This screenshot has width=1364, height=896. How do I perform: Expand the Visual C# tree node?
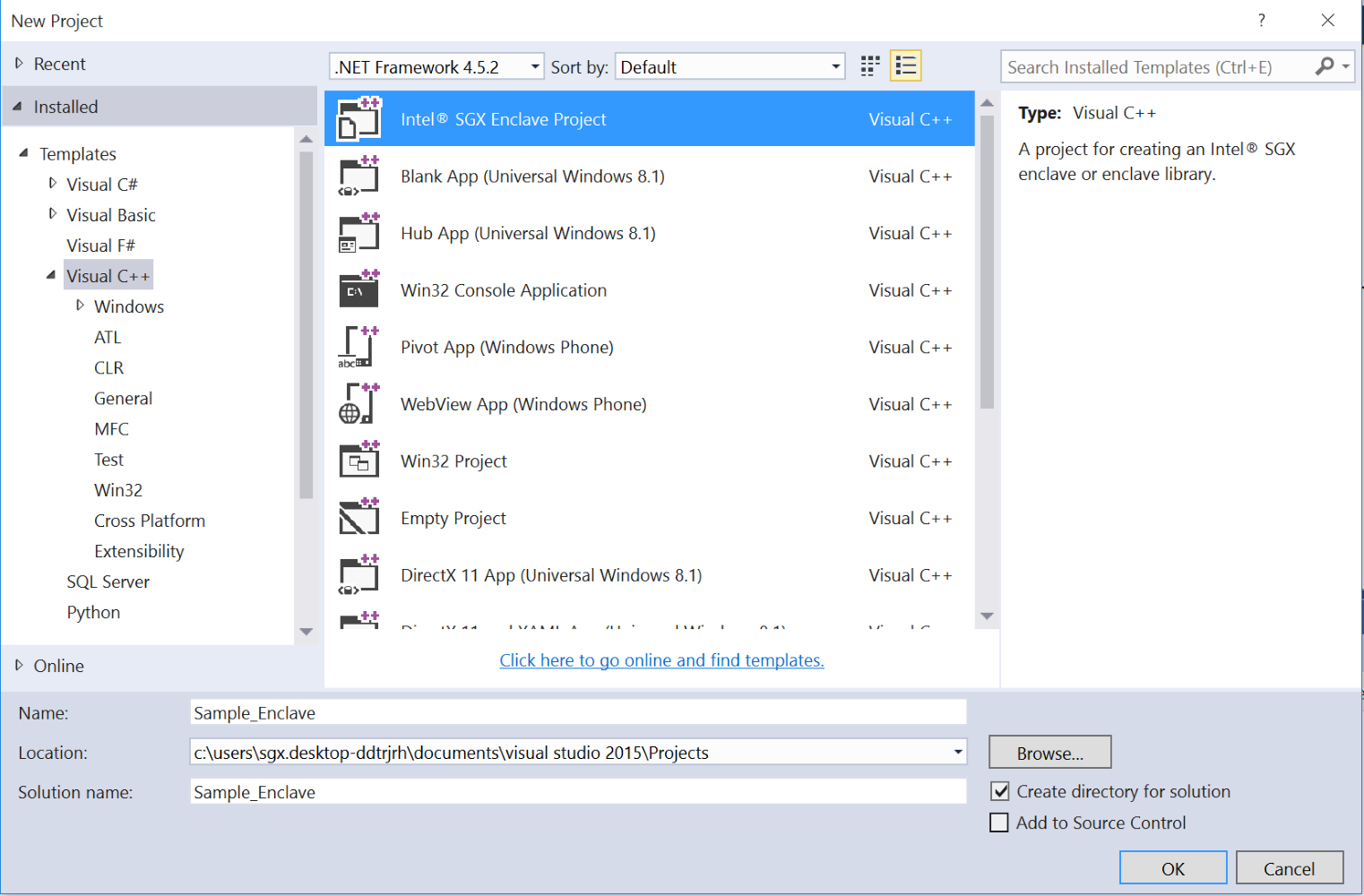53,184
